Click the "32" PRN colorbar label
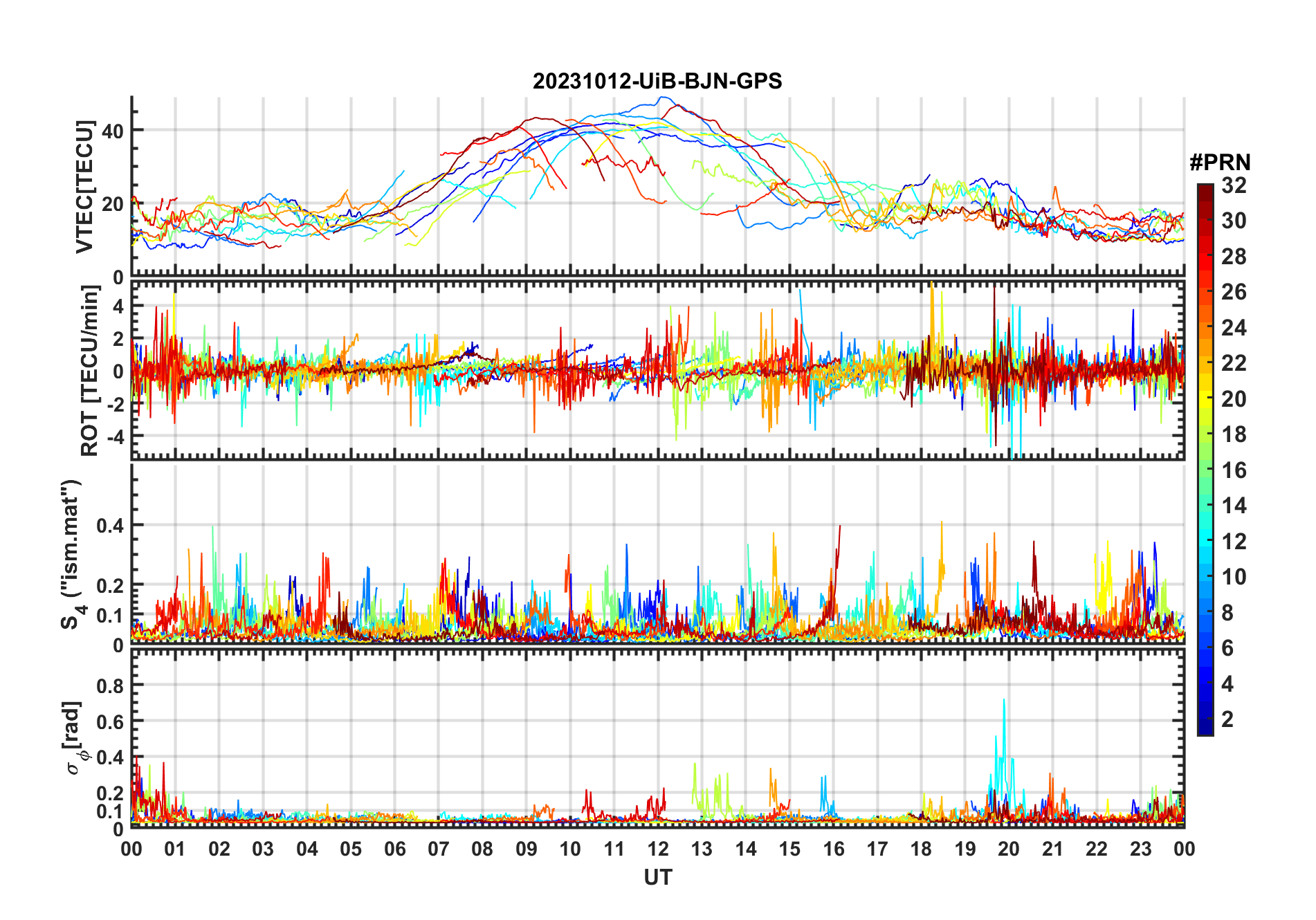This screenshot has height=920, width=1316. tap(1234, 185)
